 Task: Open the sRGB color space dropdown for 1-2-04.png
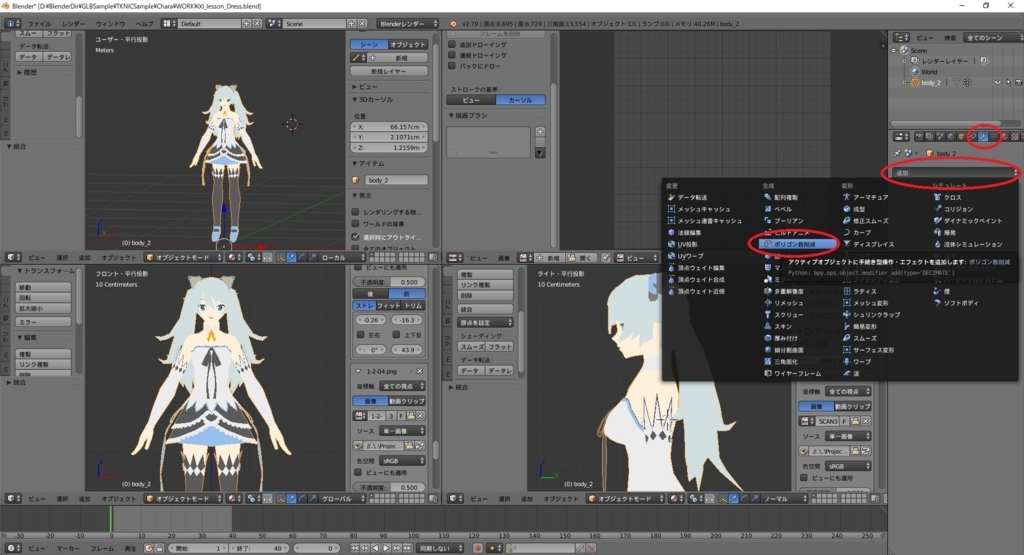(403, 460)
